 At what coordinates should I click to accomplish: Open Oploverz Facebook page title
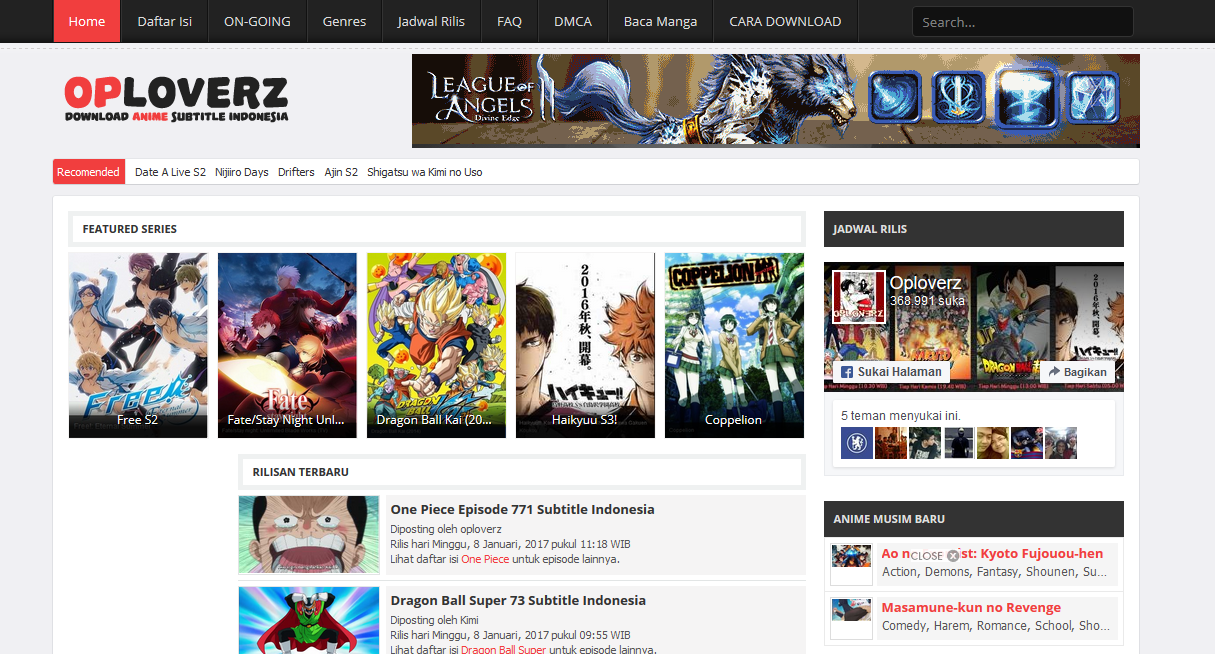(x=925, y=283)
